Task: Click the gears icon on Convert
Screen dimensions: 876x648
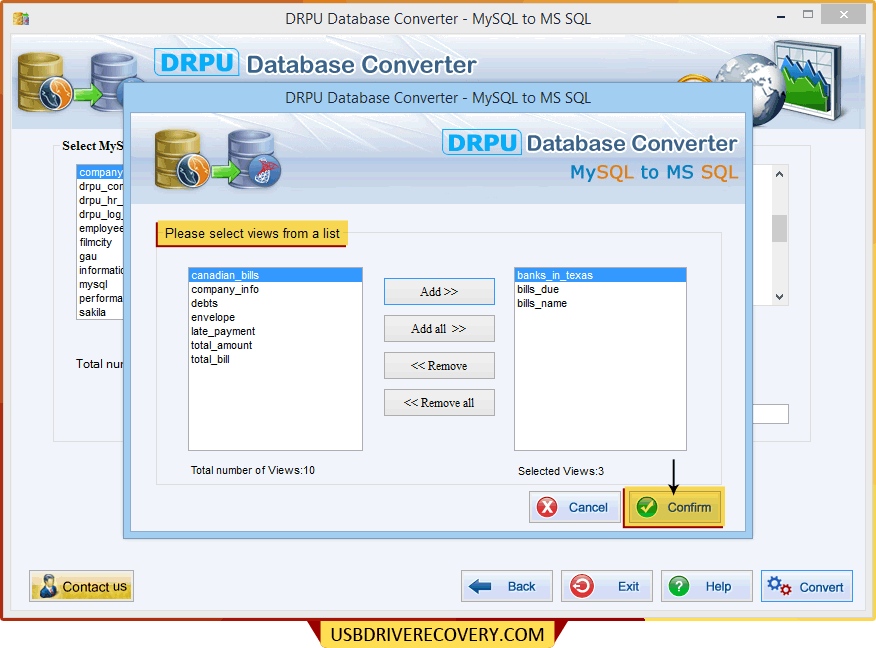Action: (779, 587)
